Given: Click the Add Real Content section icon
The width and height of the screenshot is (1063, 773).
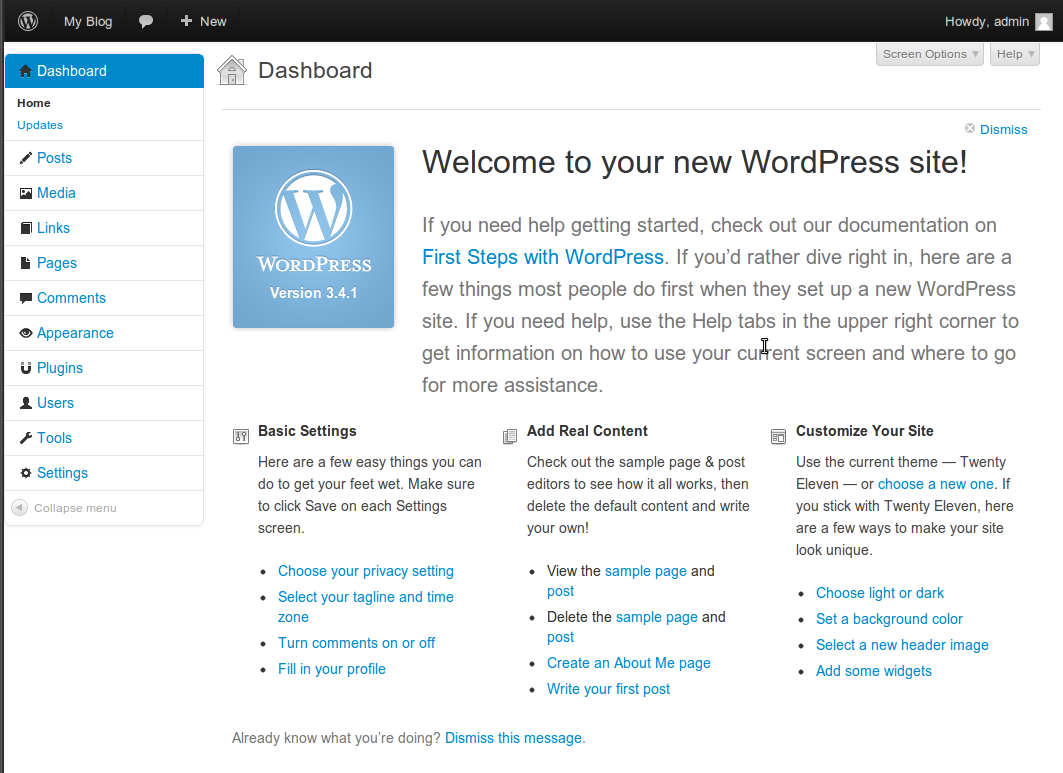Looking at the screenshot, I should pyautogui.click(x=510, y=436).
